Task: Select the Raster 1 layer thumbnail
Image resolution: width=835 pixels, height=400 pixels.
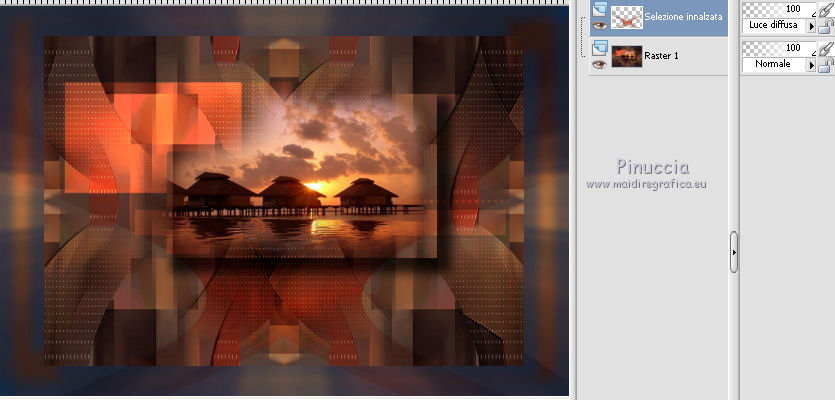Action: click(627, 56)
